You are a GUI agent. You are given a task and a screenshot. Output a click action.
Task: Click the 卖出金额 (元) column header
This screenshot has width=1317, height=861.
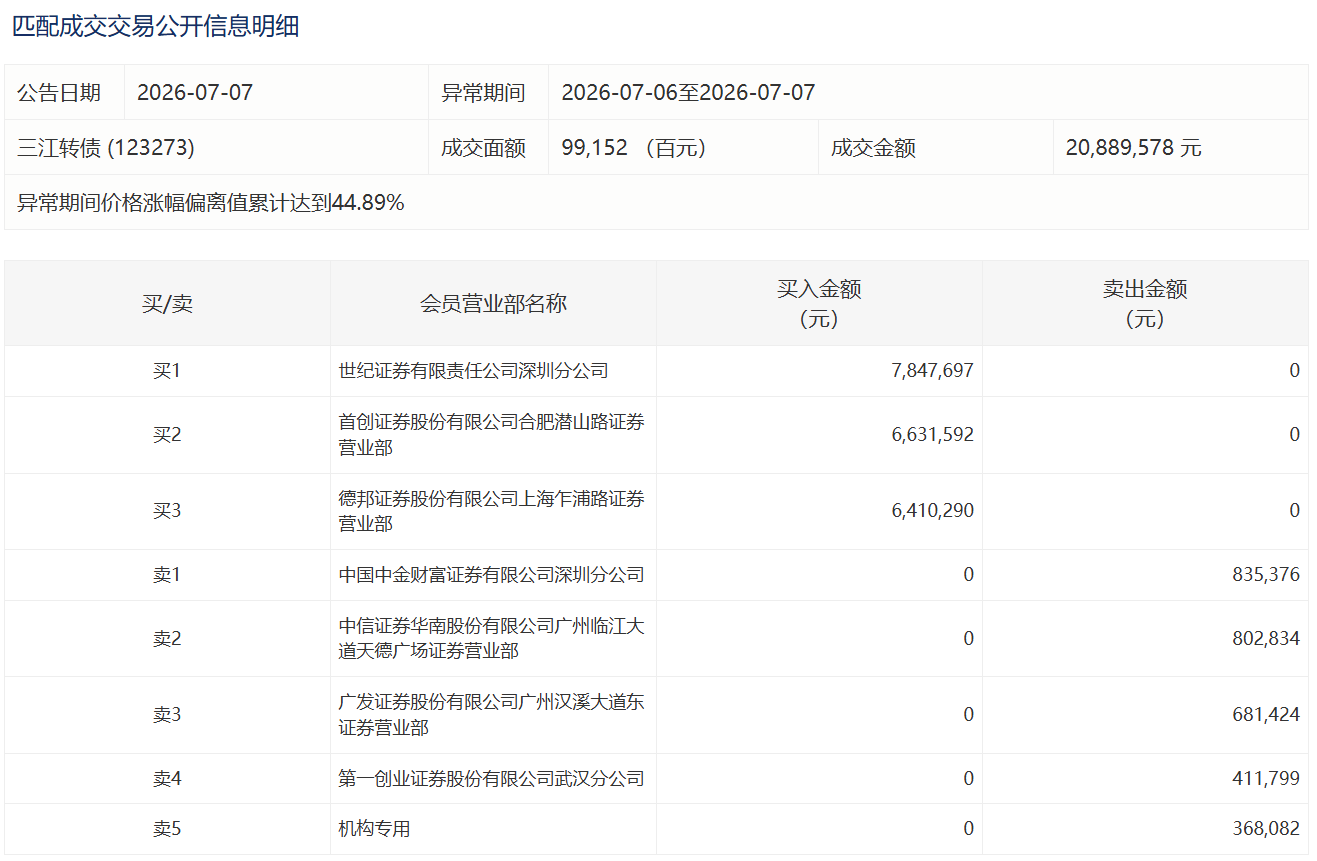click(x=1145, y=304)
